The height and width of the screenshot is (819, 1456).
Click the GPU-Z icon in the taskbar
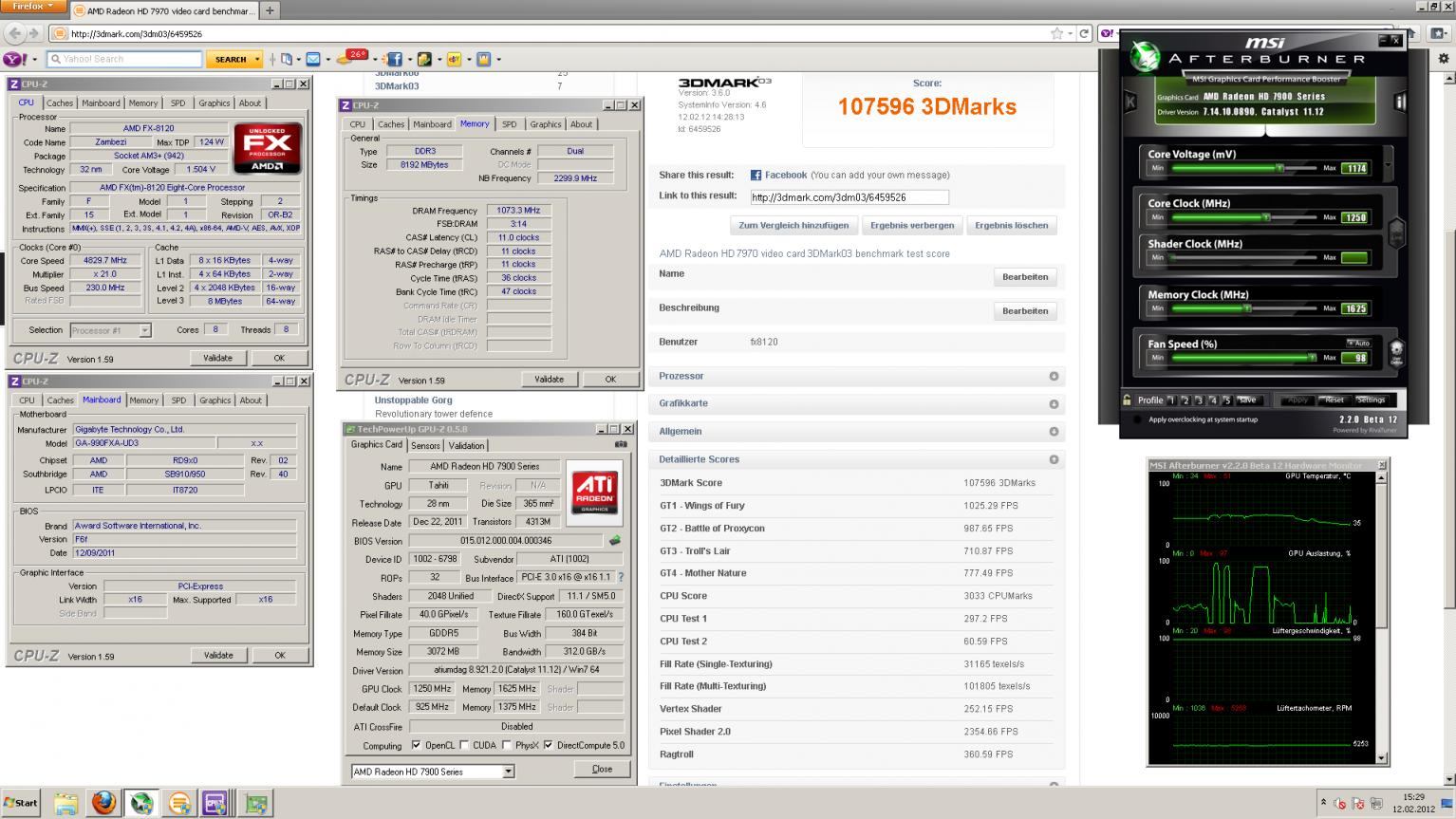pos(255,804)
